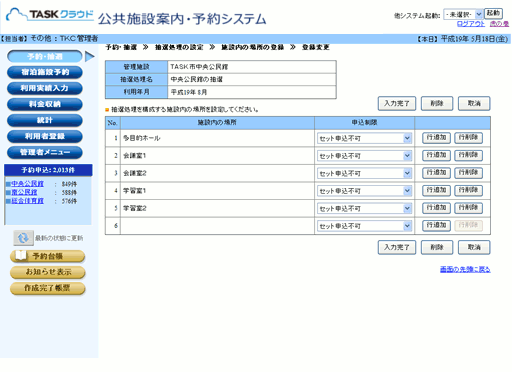Click 行削除 in the 多目的ホール row

pyautogui.click(x=468, y=138)
